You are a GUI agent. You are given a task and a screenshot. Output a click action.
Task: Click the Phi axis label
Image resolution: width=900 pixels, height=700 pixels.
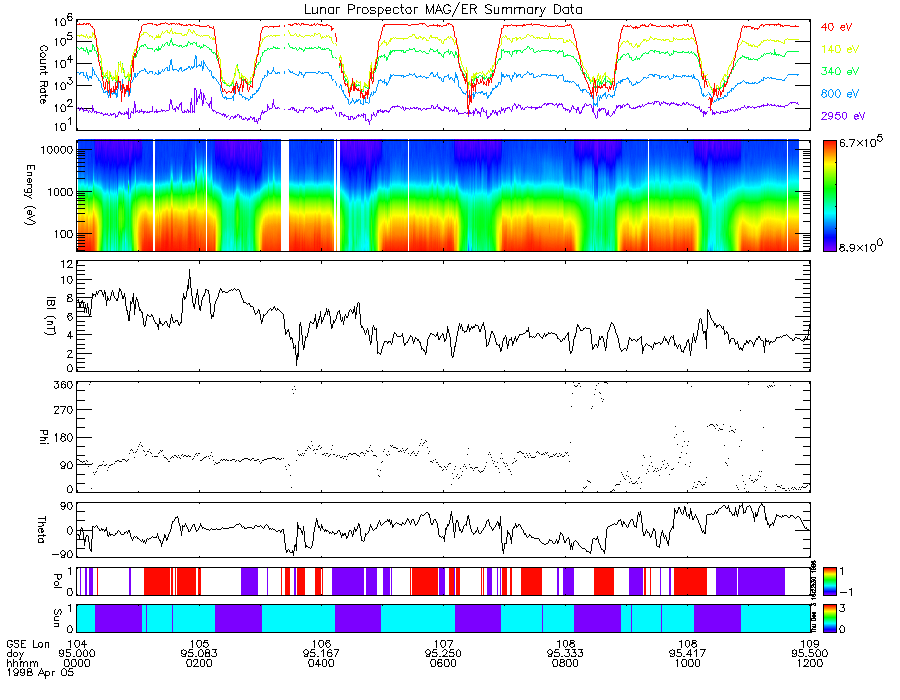43,437
